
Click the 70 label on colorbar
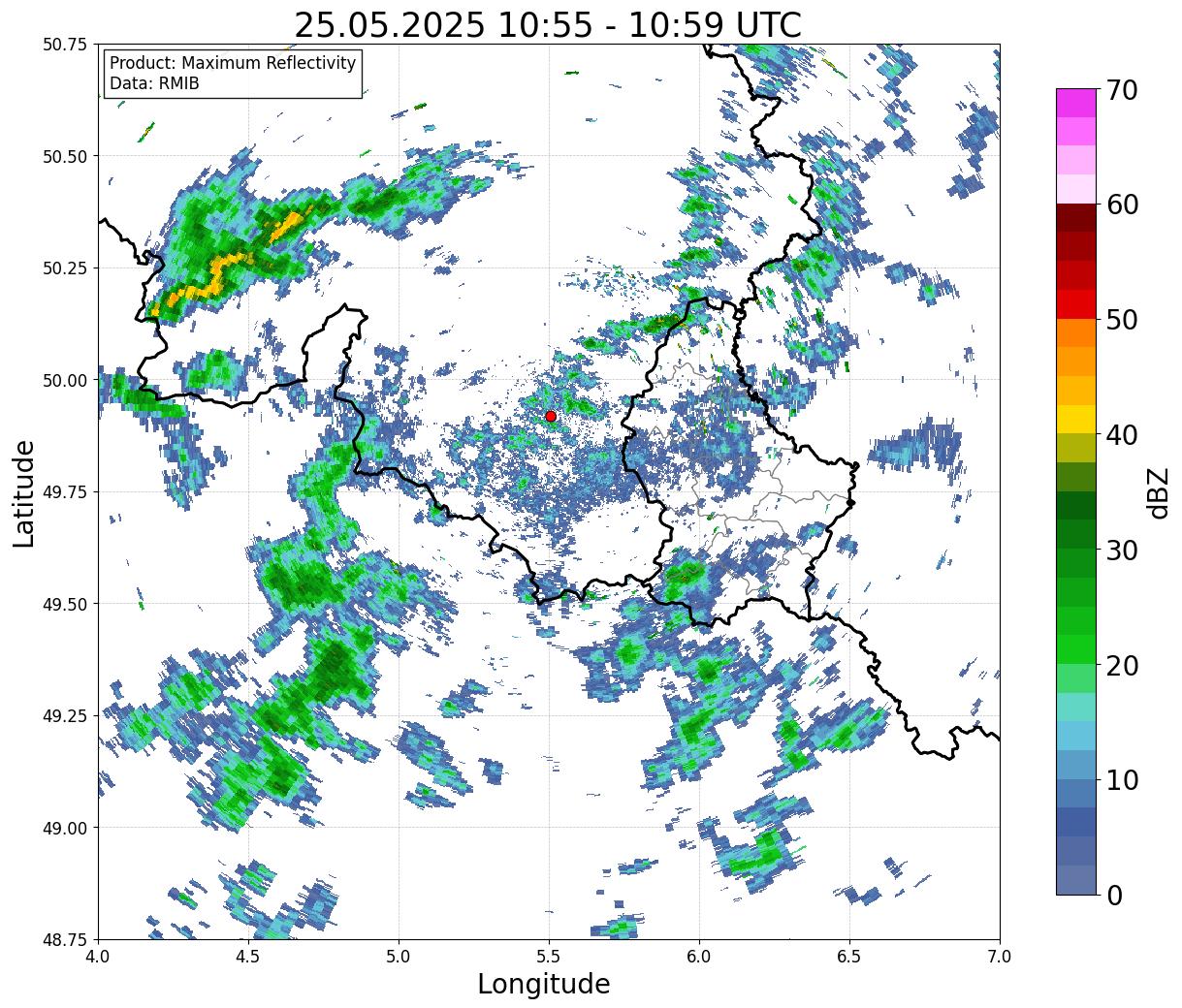click(x=1122, y=89)
